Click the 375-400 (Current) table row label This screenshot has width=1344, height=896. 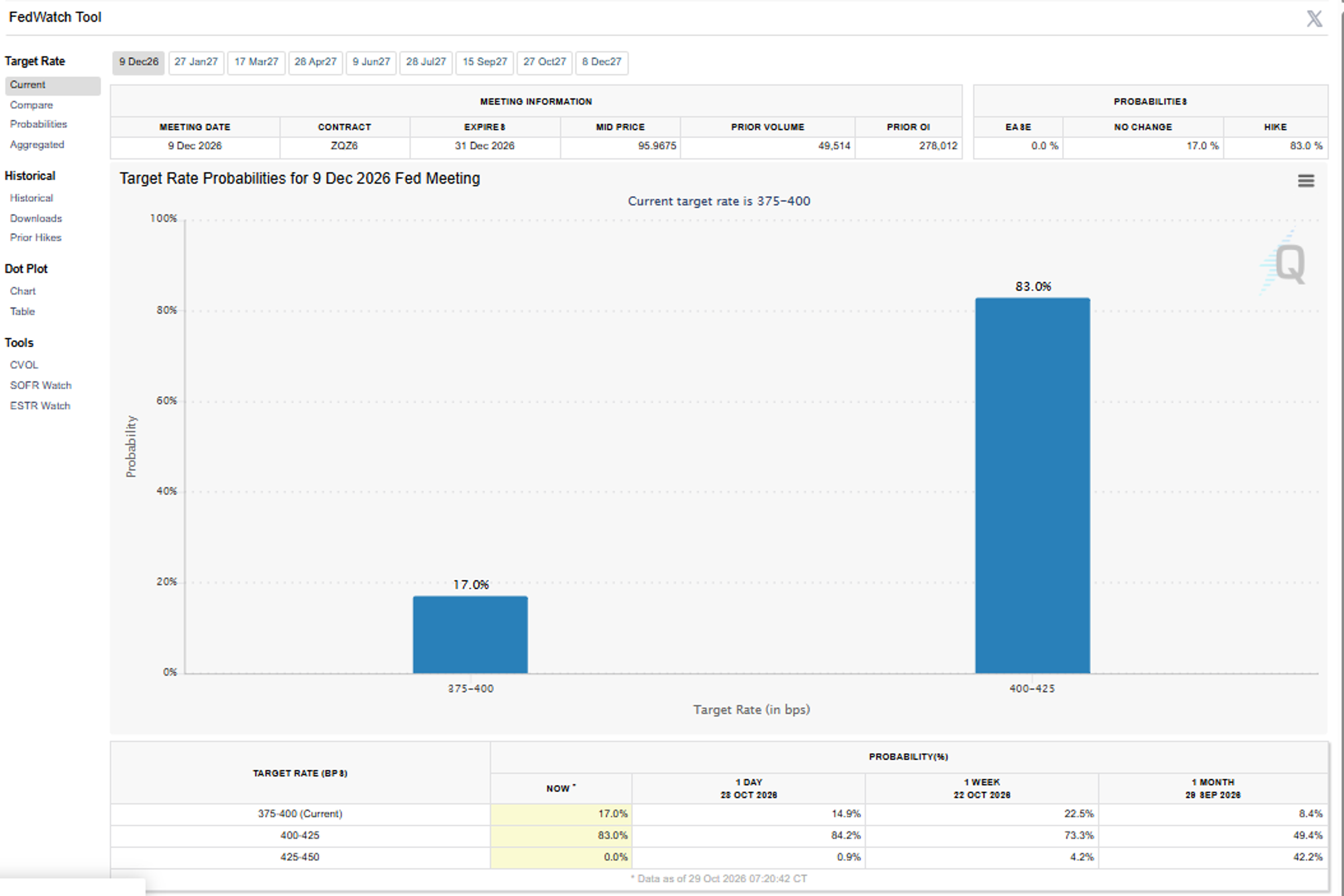click(300, 814)
